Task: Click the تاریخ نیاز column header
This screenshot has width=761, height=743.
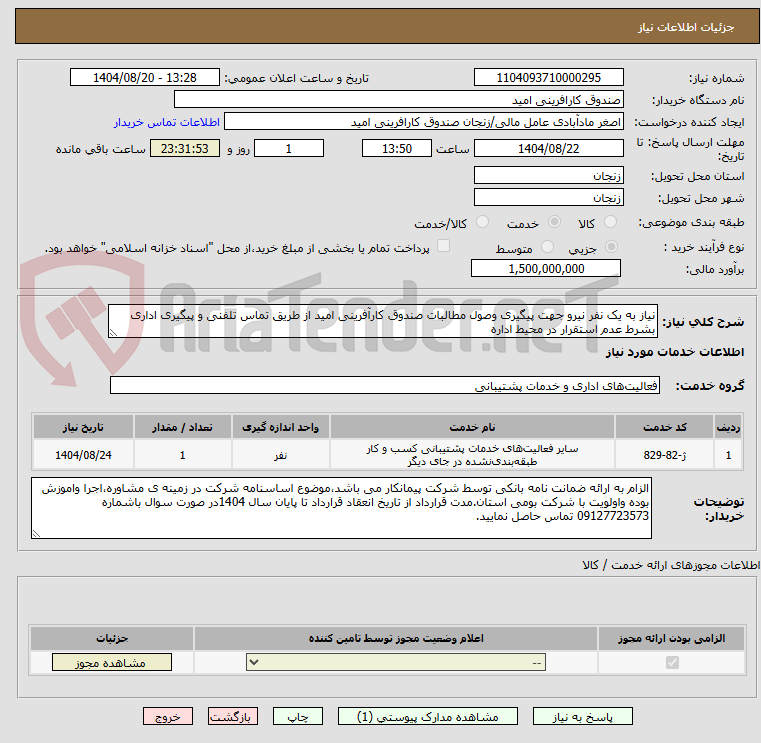Action: 83,427
